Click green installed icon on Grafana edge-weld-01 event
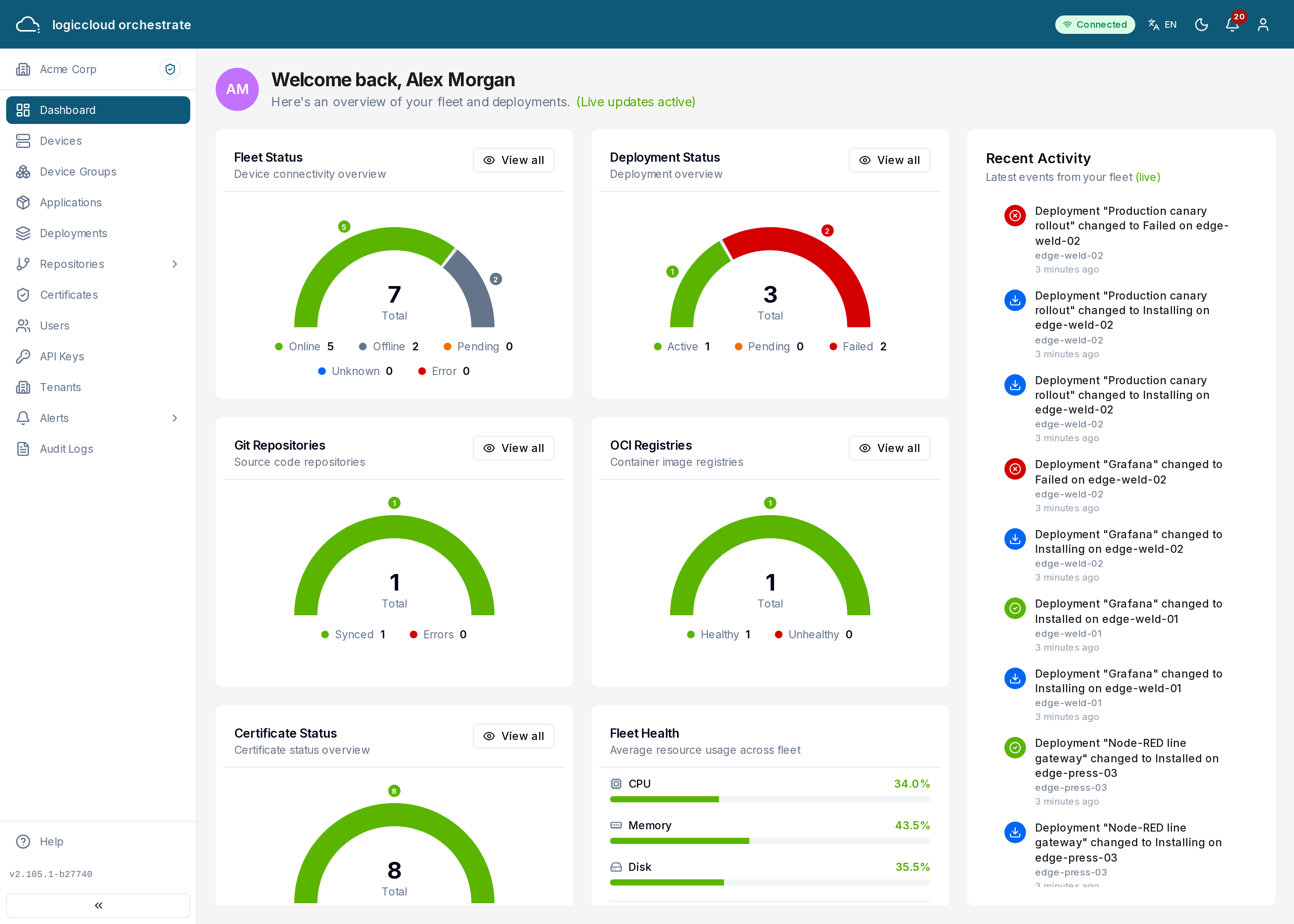This screenshot has height=924, width=1294. pos(1015,608)
